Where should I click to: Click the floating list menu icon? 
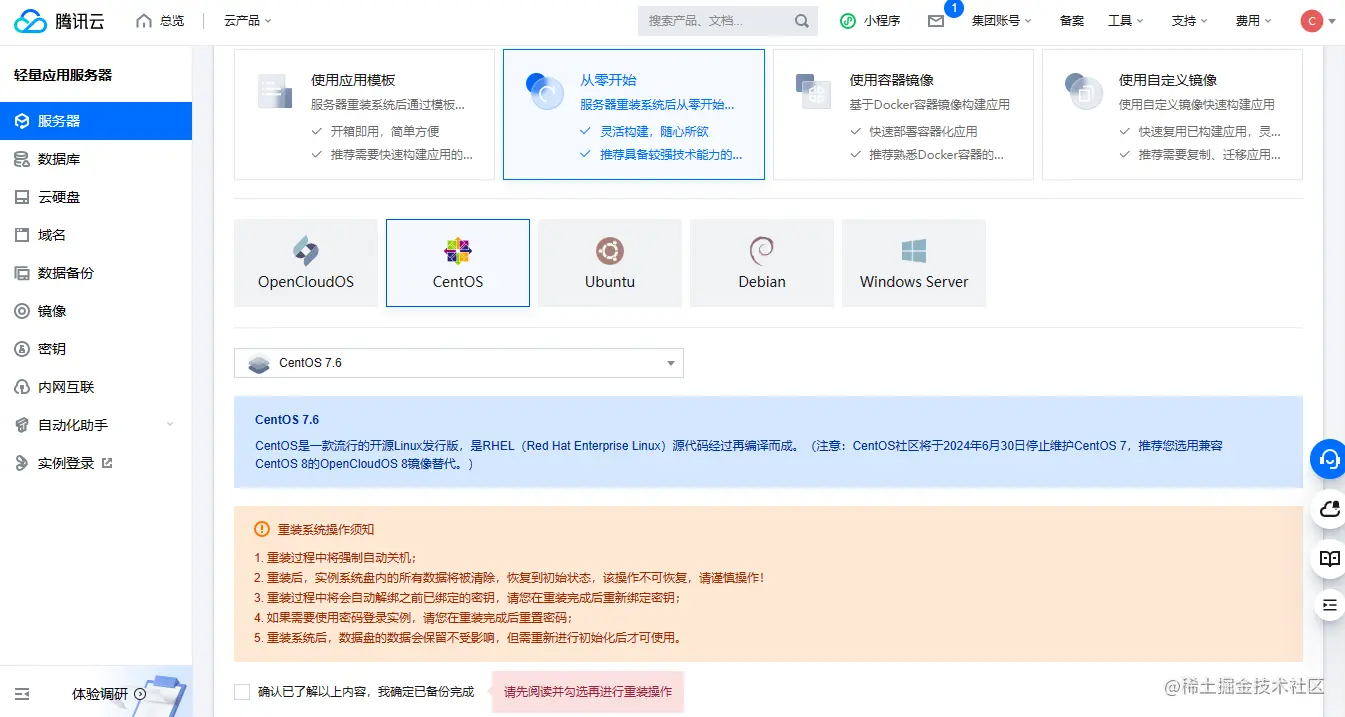point(1329,605)
